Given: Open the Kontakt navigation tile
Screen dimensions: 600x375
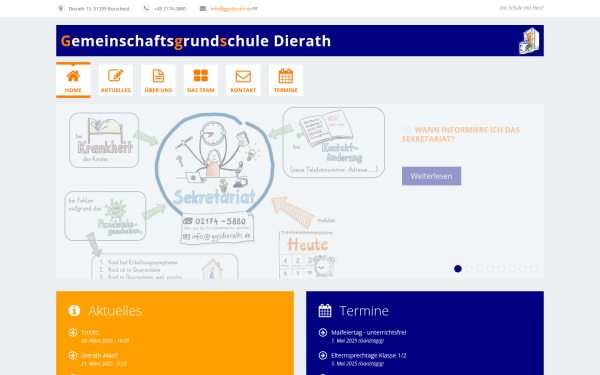Looking at the screenshot, I should (x=243, y=80).
